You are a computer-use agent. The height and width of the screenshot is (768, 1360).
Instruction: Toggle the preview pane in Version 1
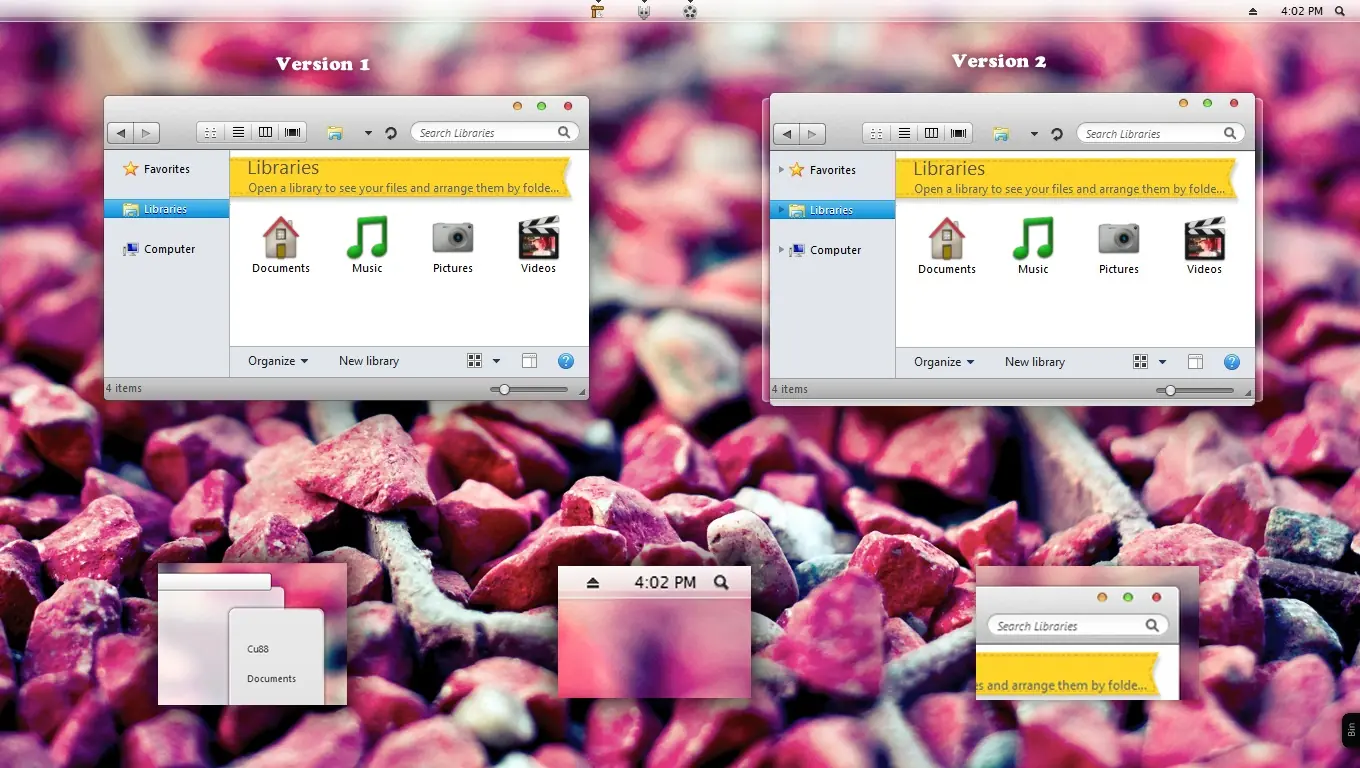(x=530, y=361)
